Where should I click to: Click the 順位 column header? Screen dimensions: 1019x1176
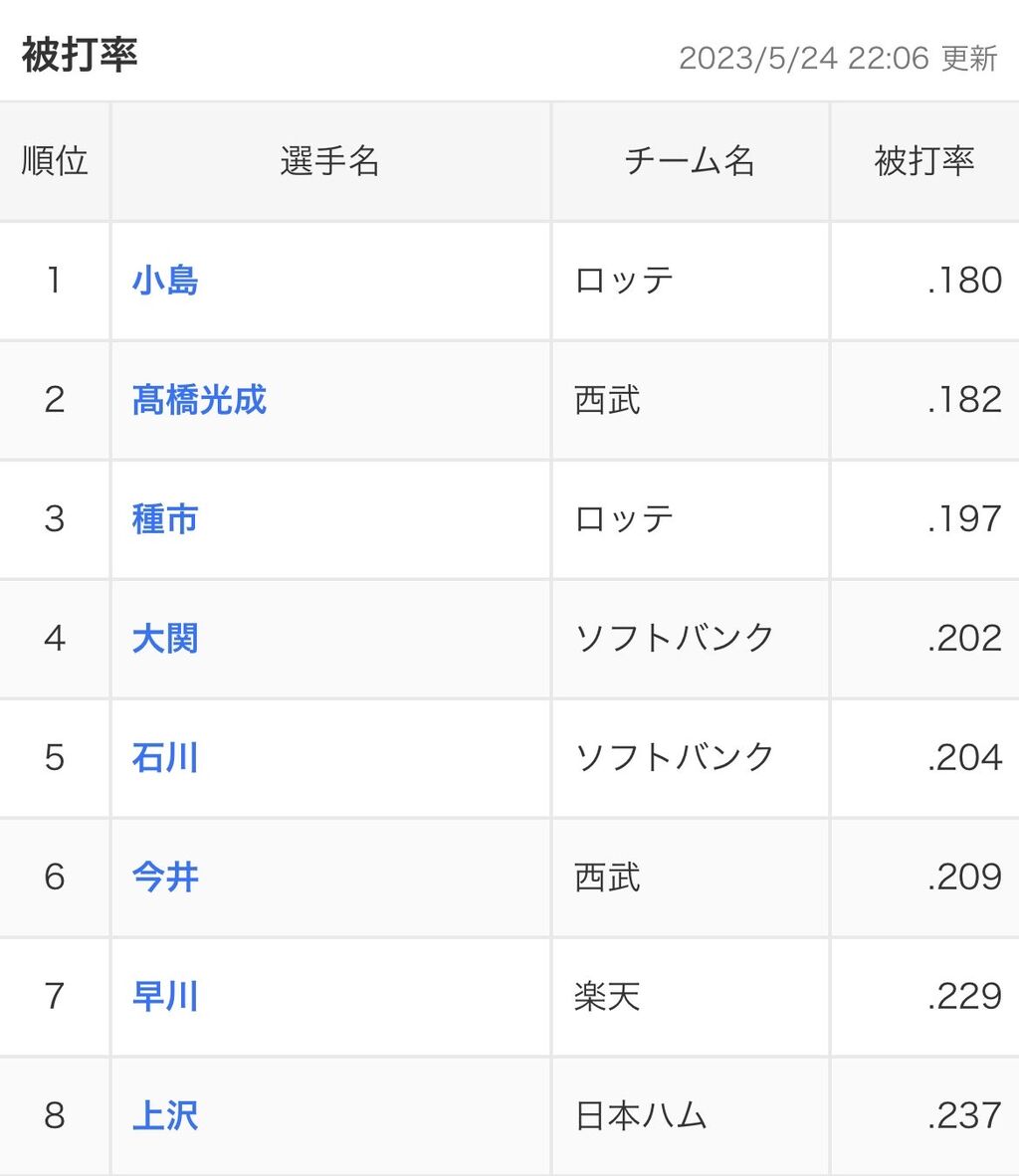pyautogui.click(x=55, y=161)
